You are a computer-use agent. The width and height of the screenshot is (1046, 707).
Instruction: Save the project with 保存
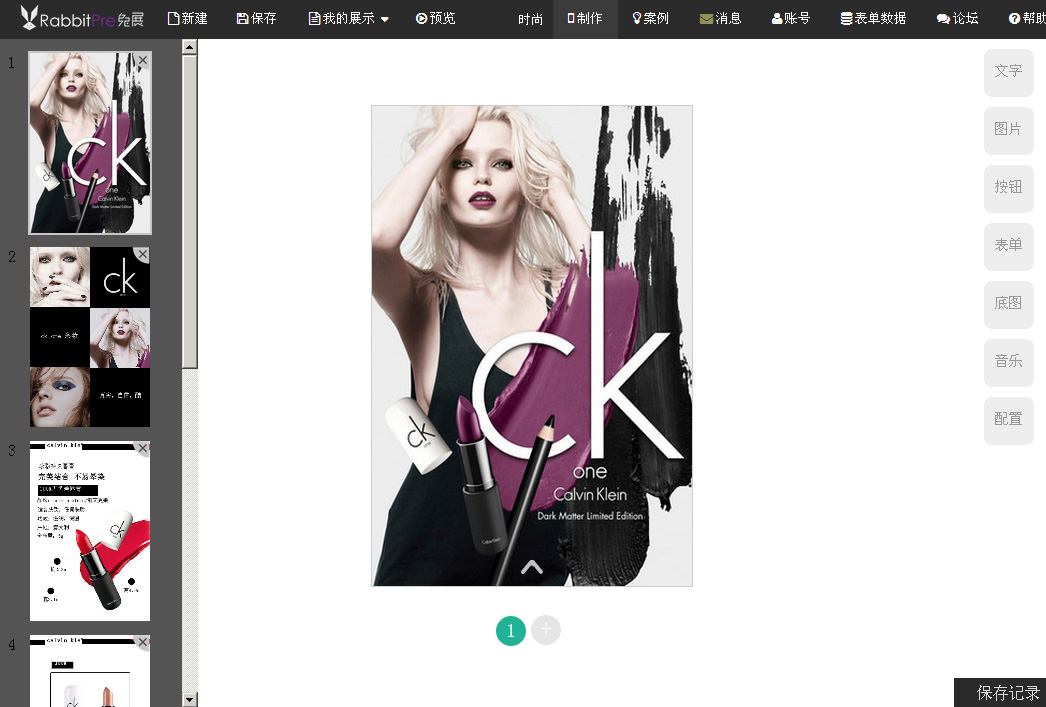coord(257,18)
